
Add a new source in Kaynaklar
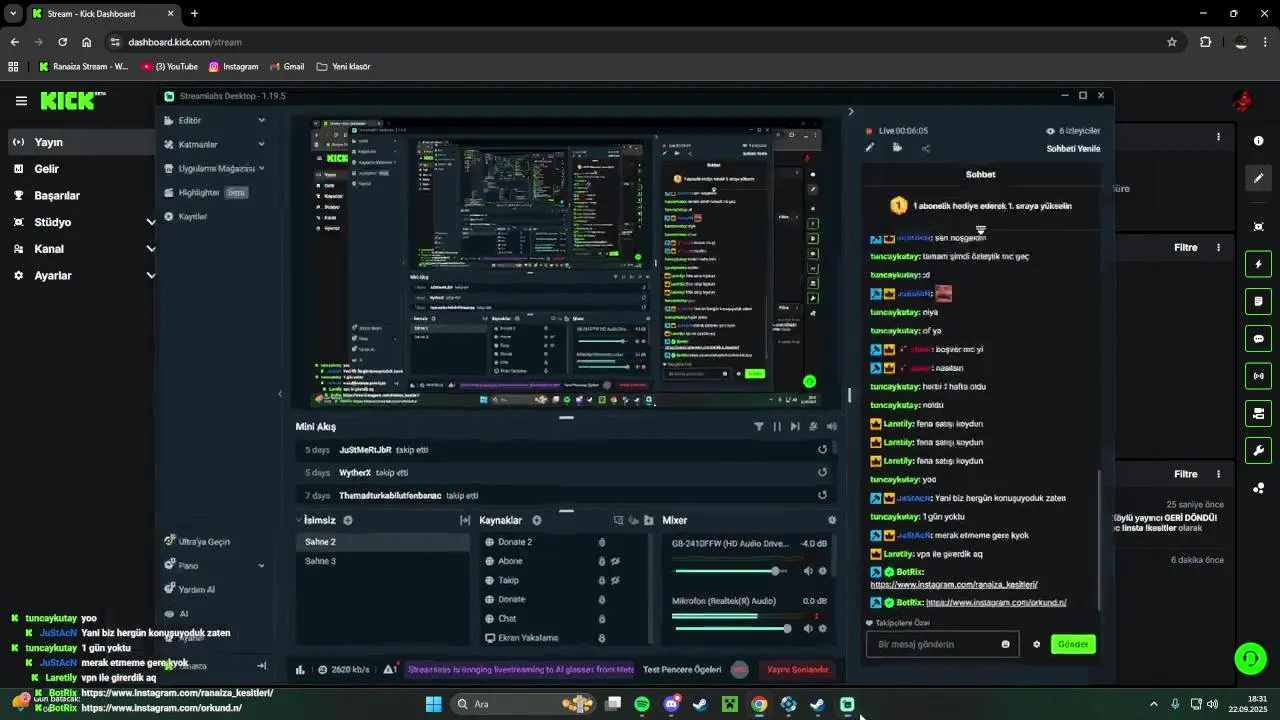pyautogui.click(x=537, y=520)
